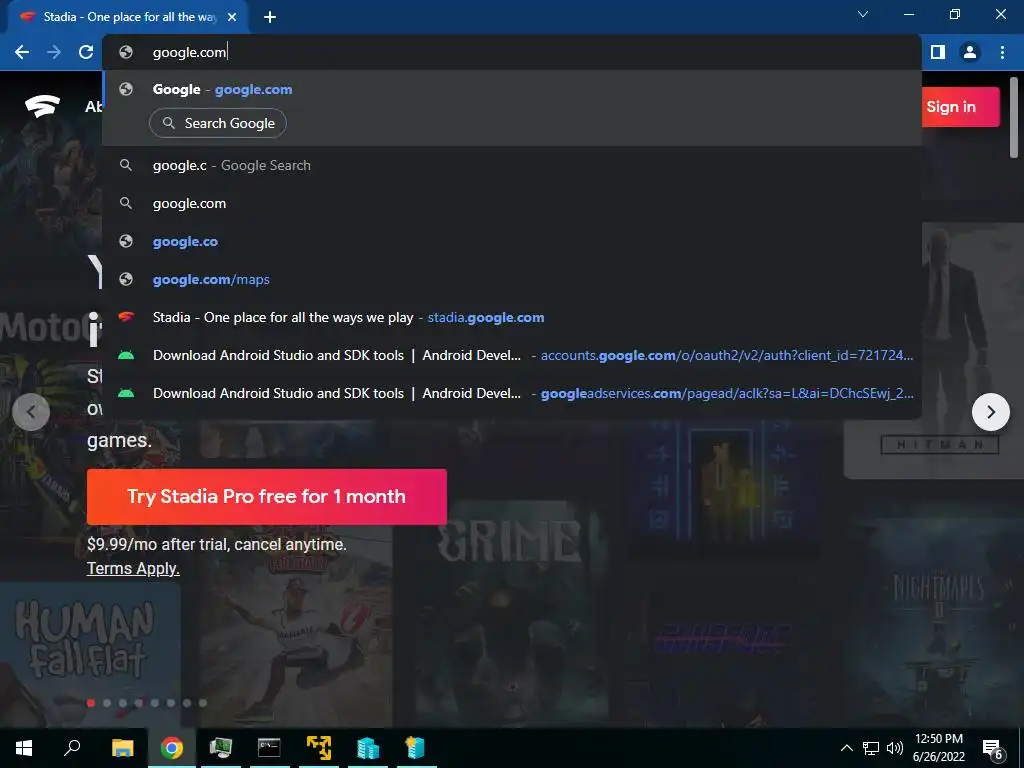Go back to the previous page
1024x768 pixels.
coord(22,52)
